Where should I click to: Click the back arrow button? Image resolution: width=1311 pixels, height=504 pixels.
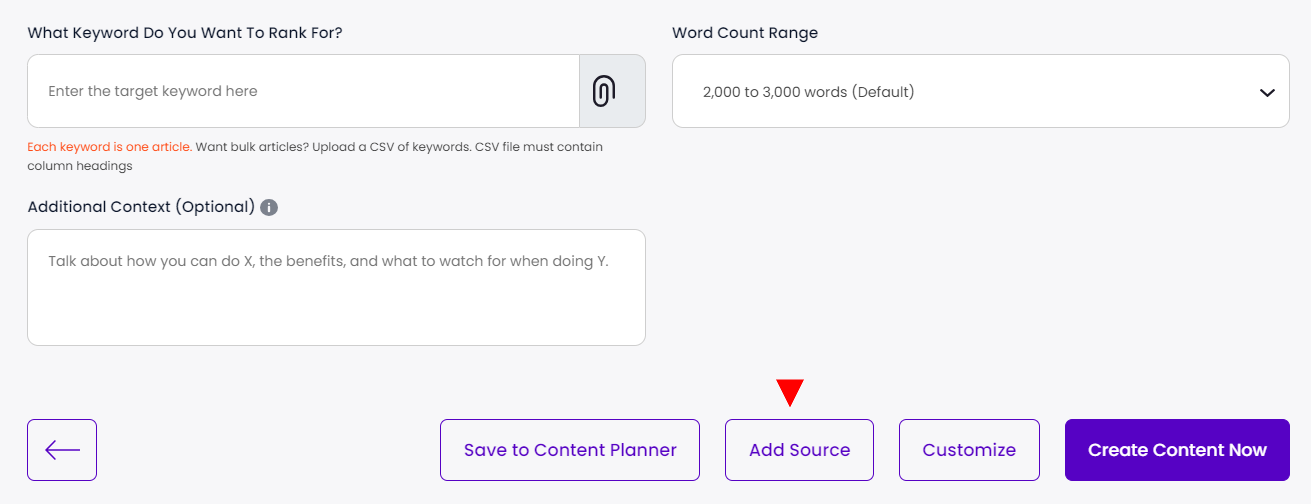[62, 450]
